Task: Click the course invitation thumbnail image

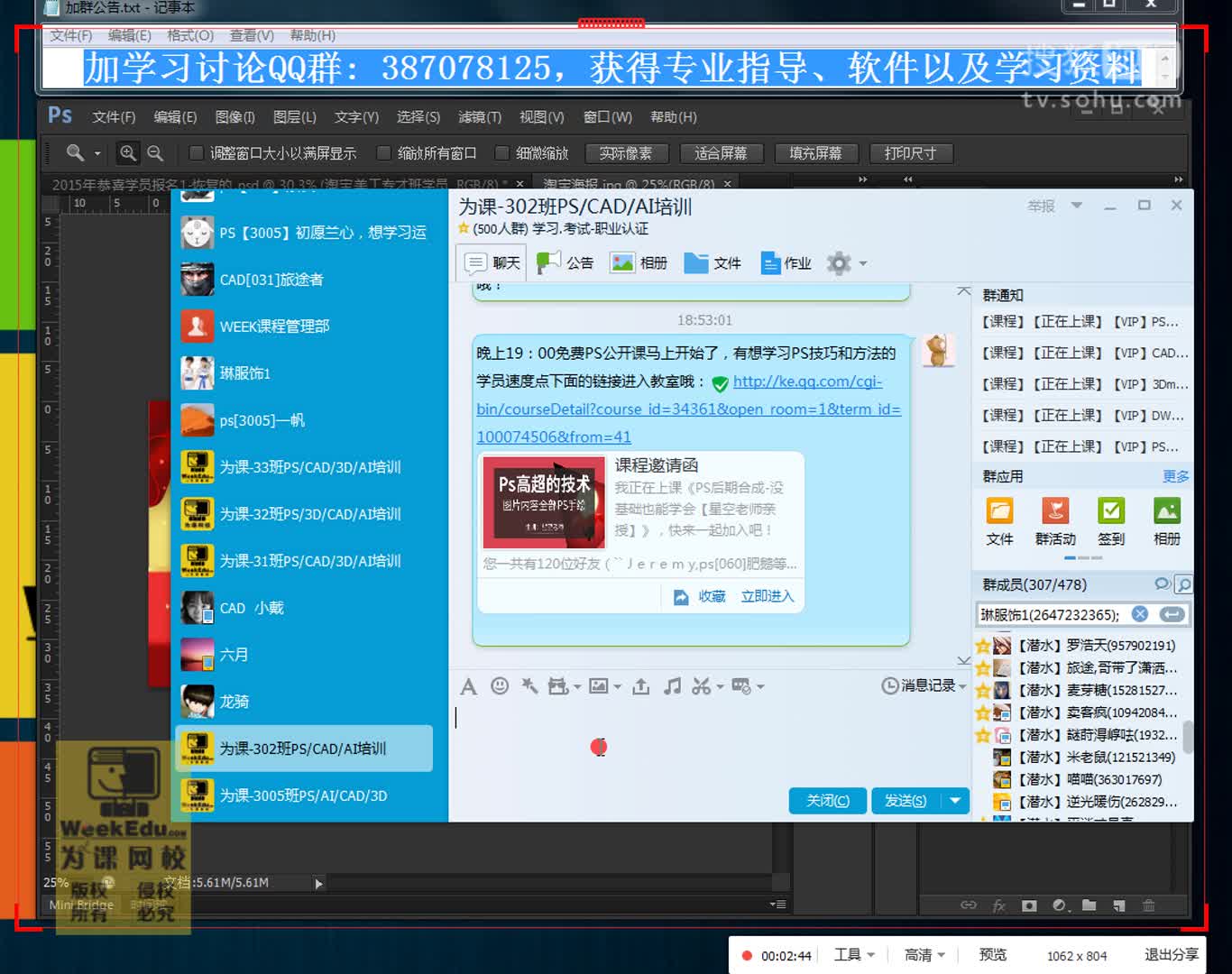Action: (544, 502)
